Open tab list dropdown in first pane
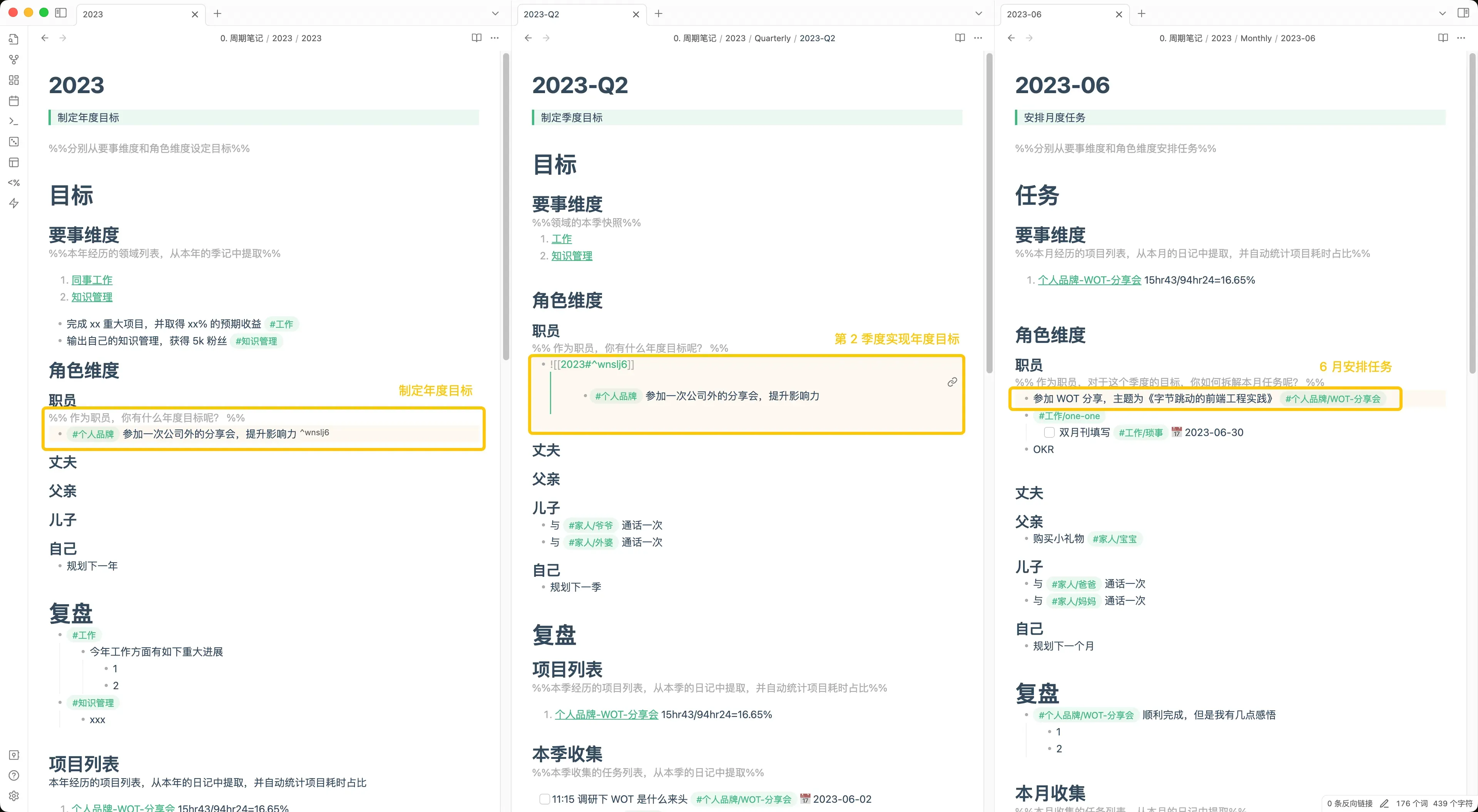Viewport: 1478px width, 812px height. click(x=495, y=14)
